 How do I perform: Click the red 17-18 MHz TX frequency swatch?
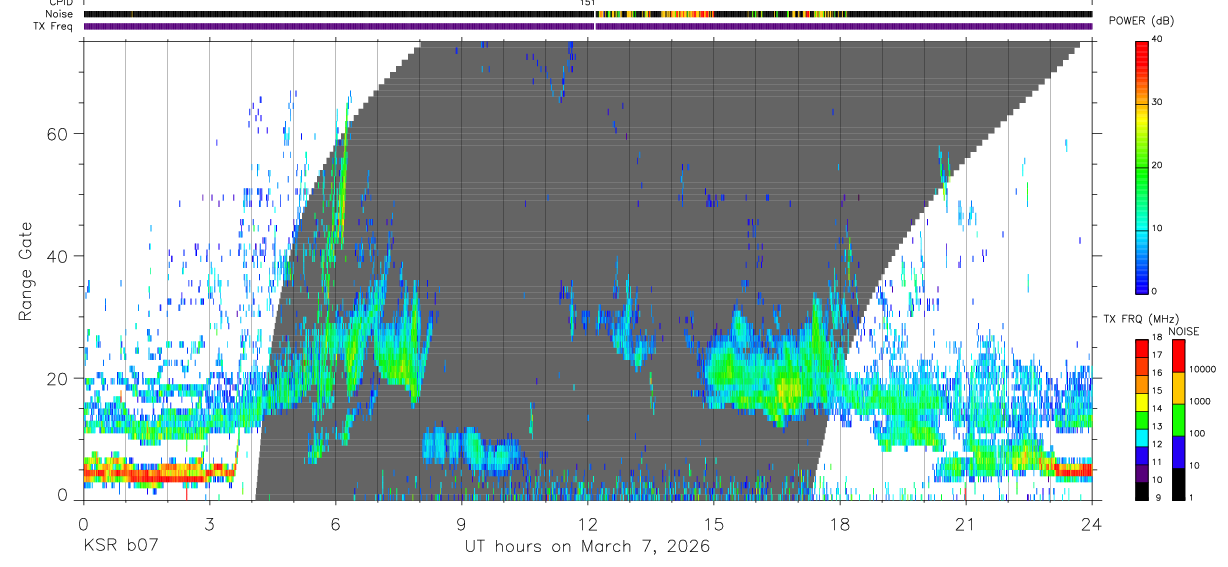point(1142,346)
